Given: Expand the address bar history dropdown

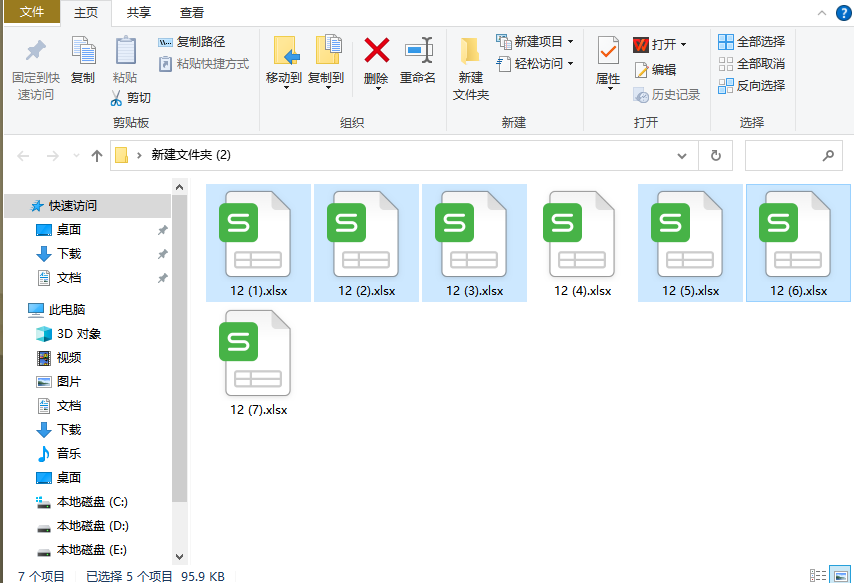Looking at the screenshot, I should [x=682, y=156].
